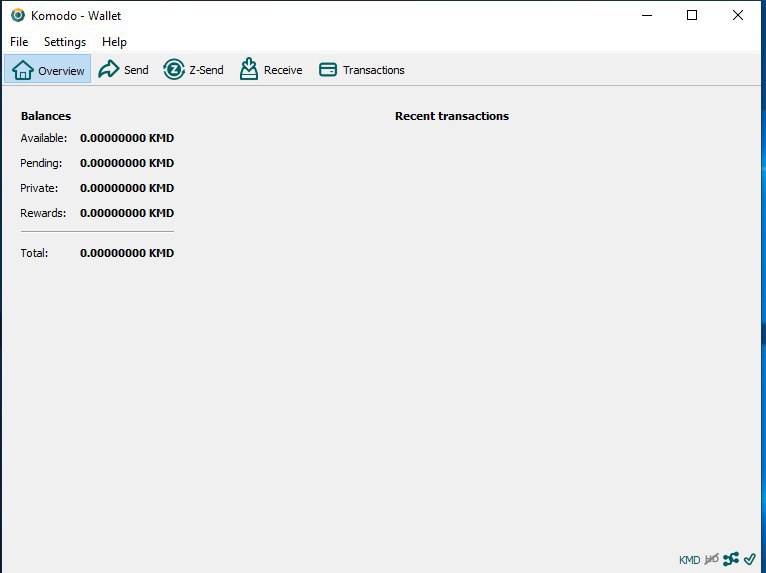Viewport: 766px width, 573px height.
Task: Close the Komodo Wallet window
Action: coord(738,15)
